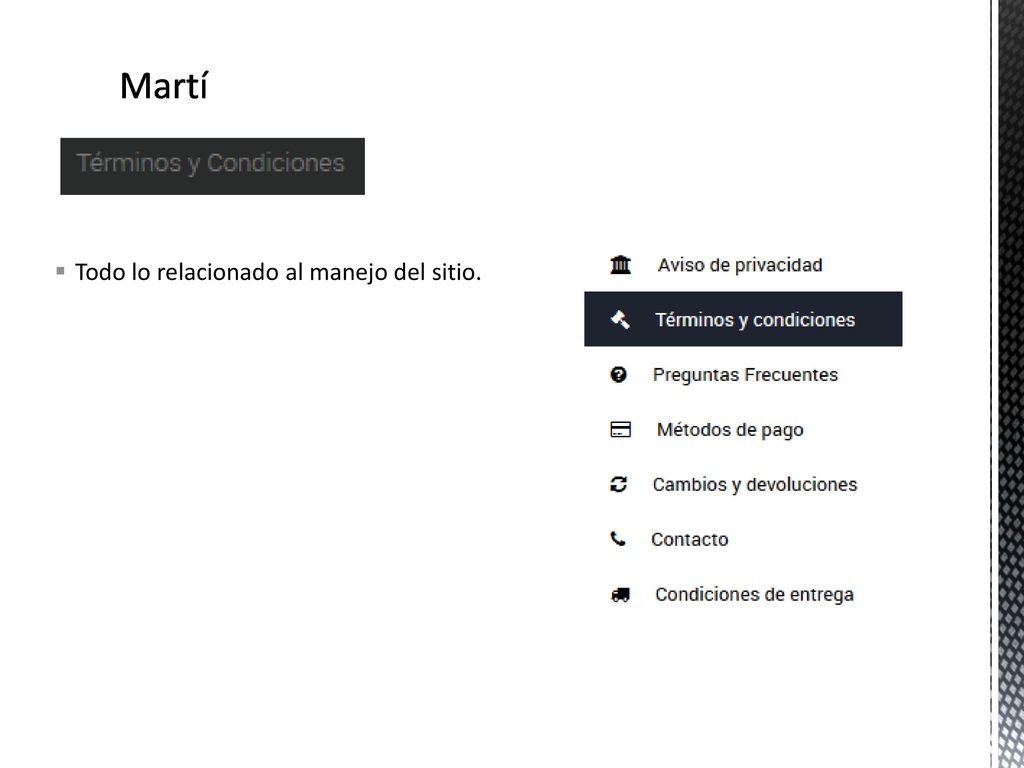This screenshot has width=1024, height=768.
Task: Click the refresh arrows icon for Cambios y devoluciones
Action: point(618,484)
